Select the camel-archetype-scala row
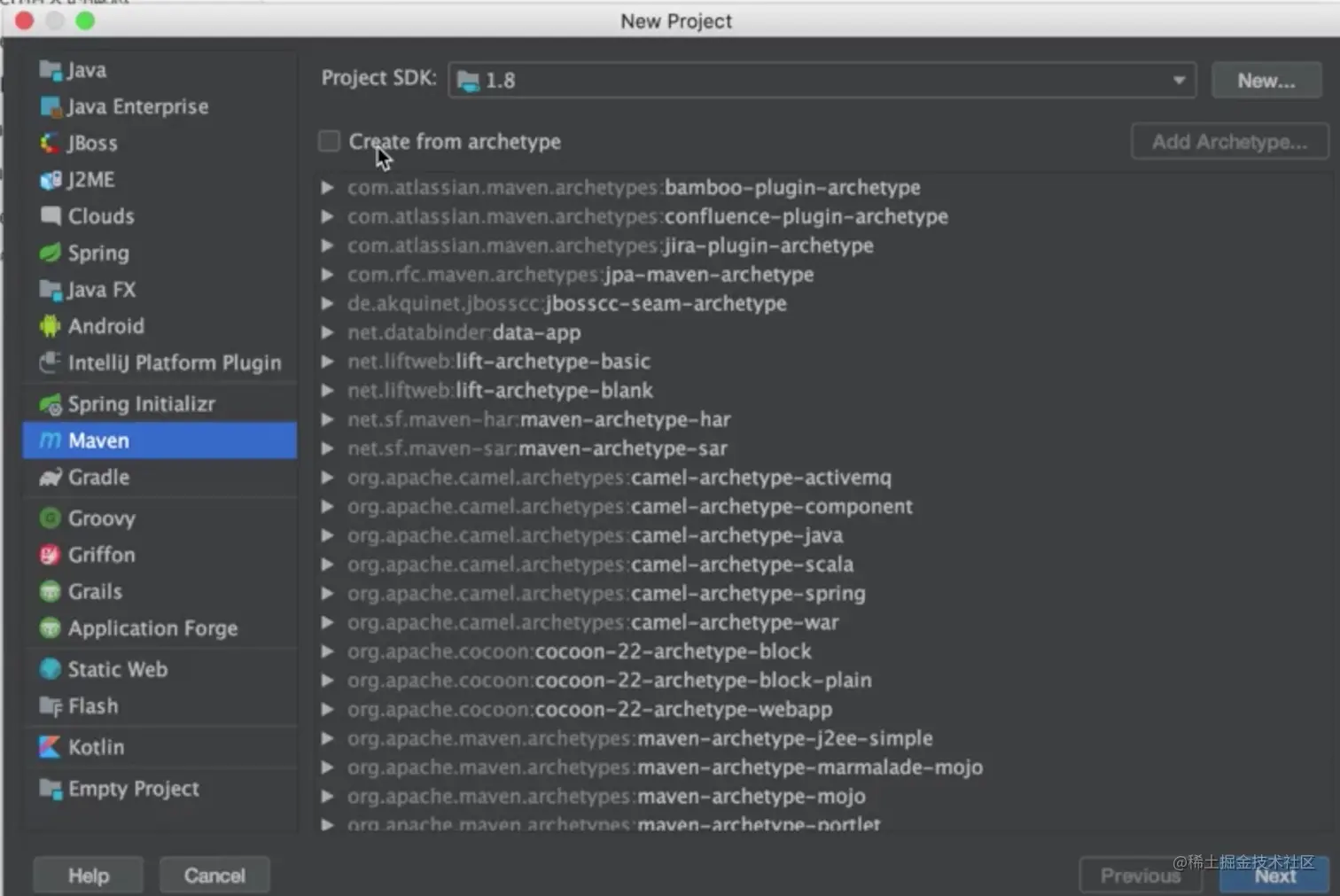 [x=824, y=565]
